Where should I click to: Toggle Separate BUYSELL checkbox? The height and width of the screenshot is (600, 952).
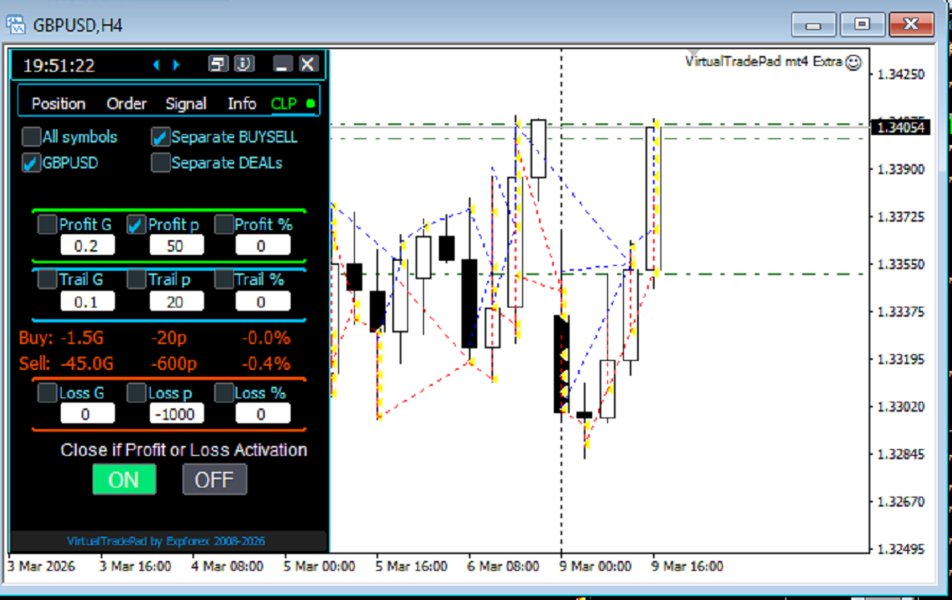tap(160, 137)
